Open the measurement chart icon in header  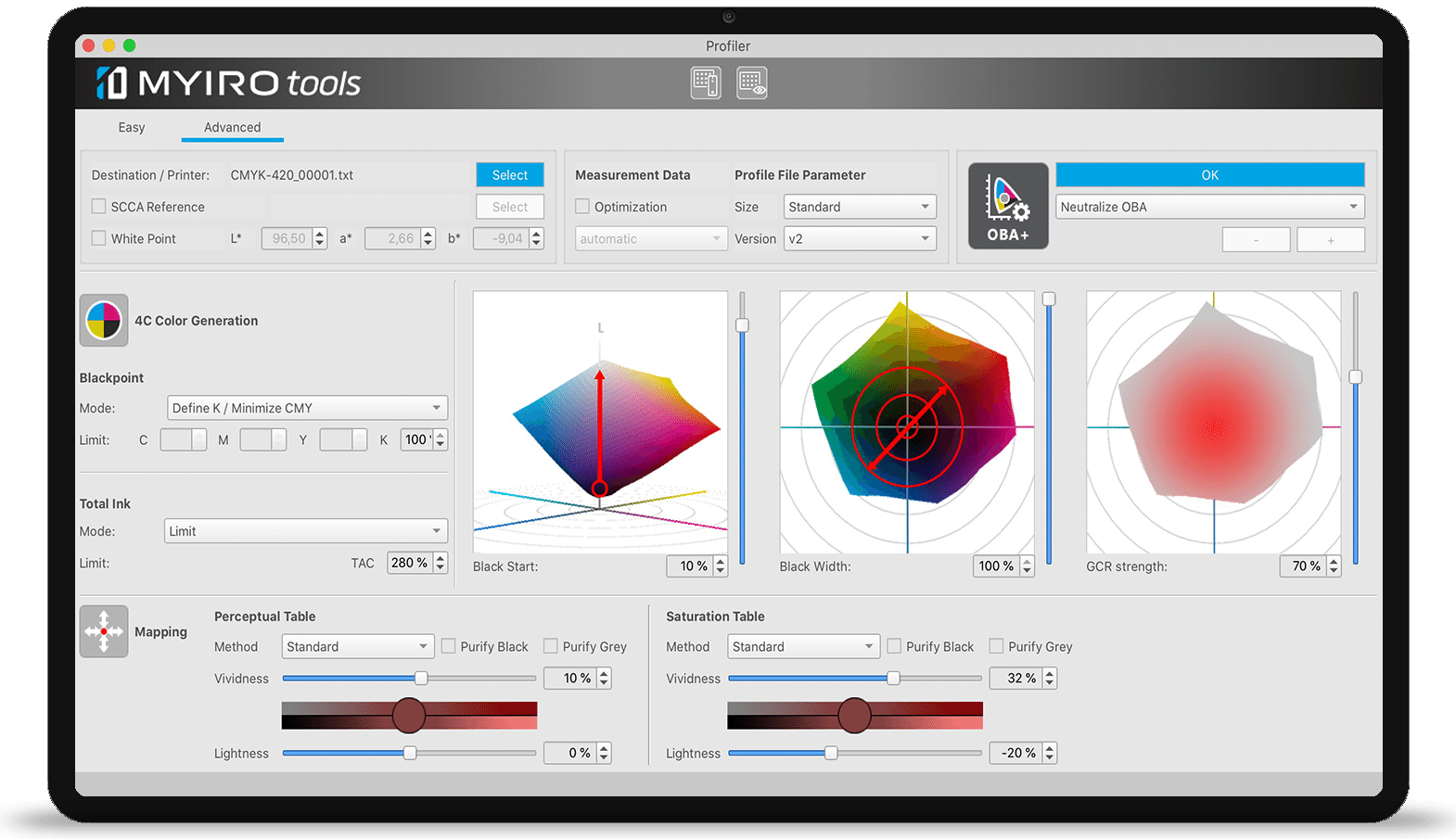(706, 83)
